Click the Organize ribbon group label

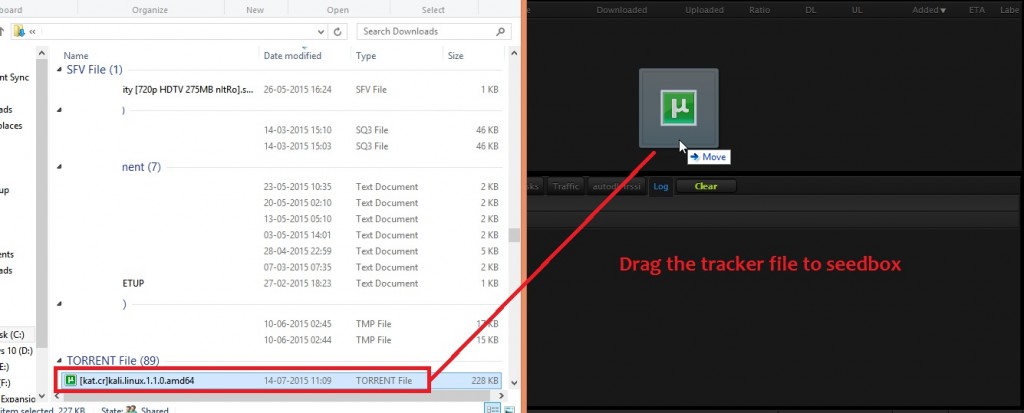[x=150, y=10]
